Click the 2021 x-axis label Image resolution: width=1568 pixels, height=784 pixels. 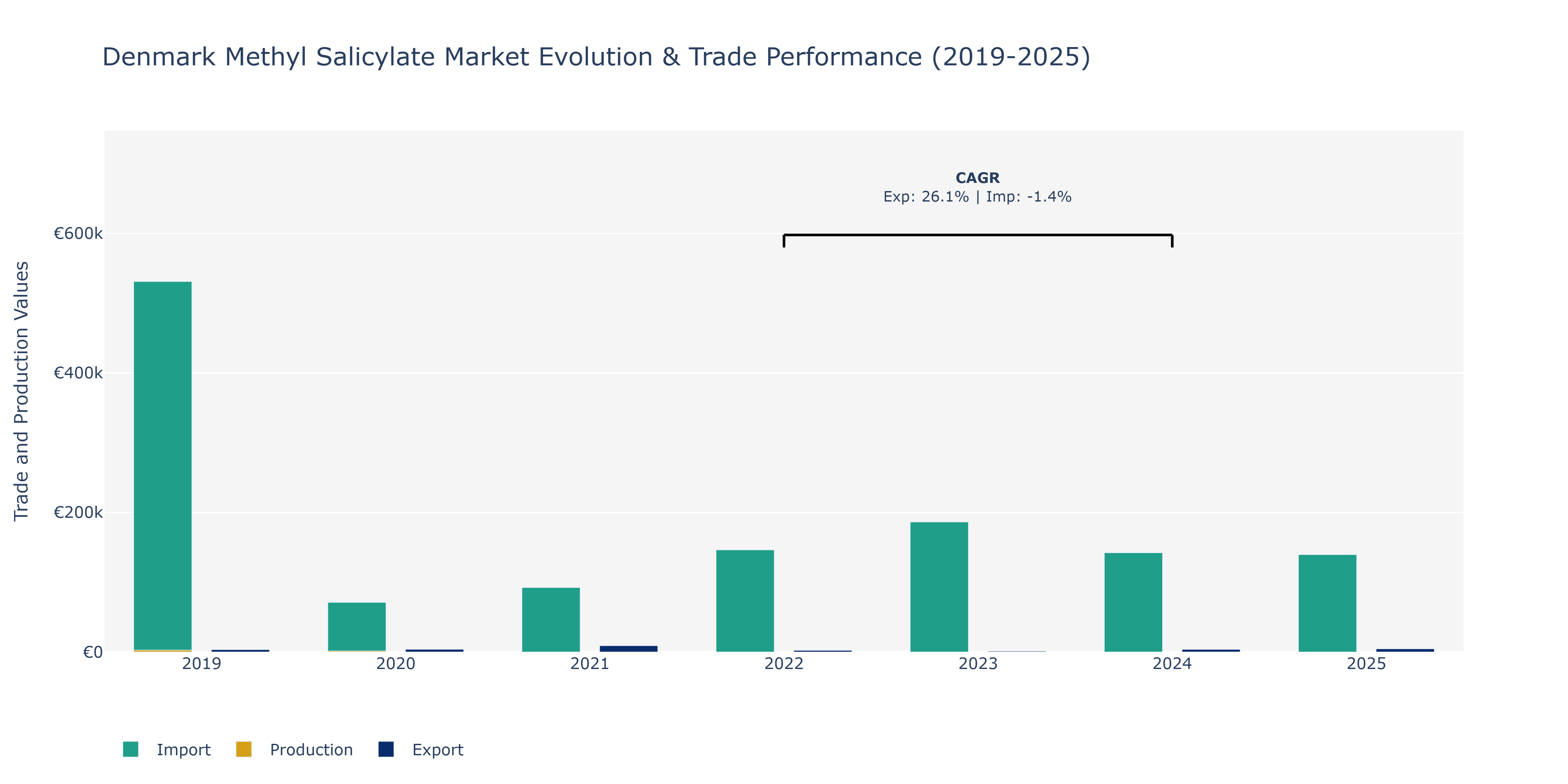point(590,663)
